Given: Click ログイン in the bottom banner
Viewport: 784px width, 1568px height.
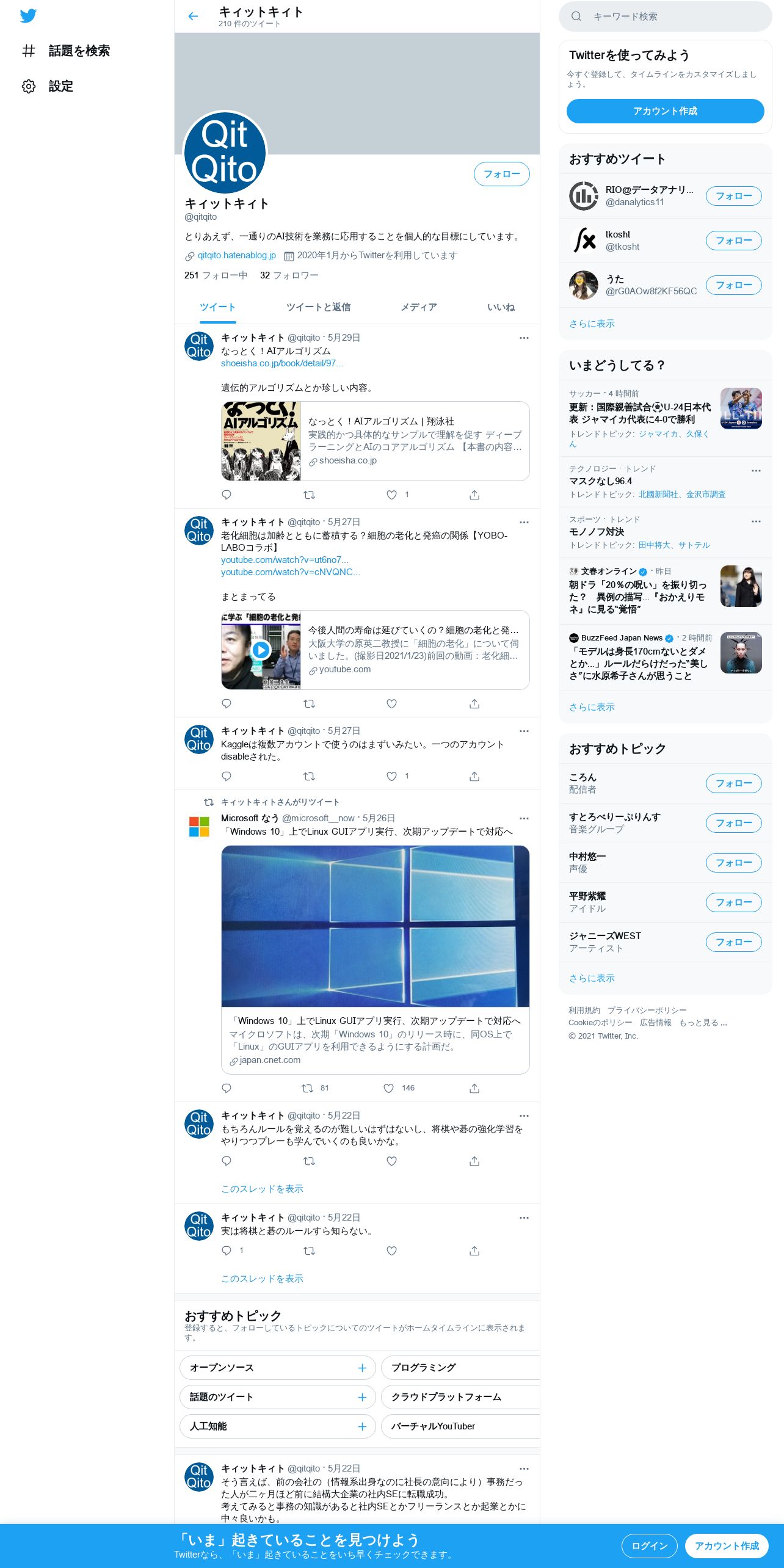Looking at the screenshot, I should [x=649, y=1546].
